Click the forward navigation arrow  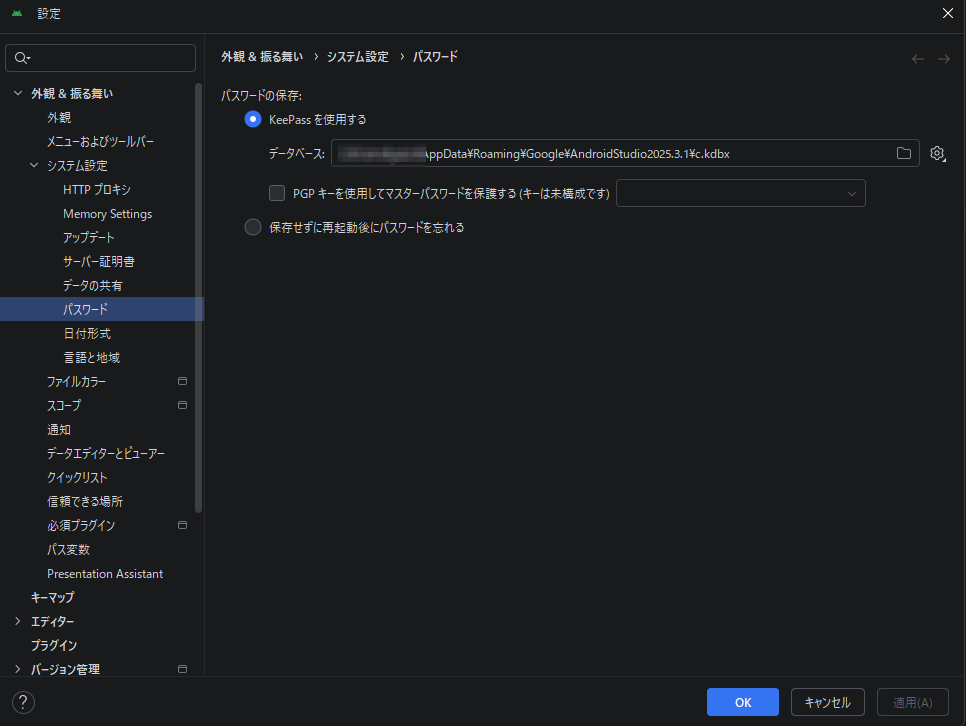point(943,59)
